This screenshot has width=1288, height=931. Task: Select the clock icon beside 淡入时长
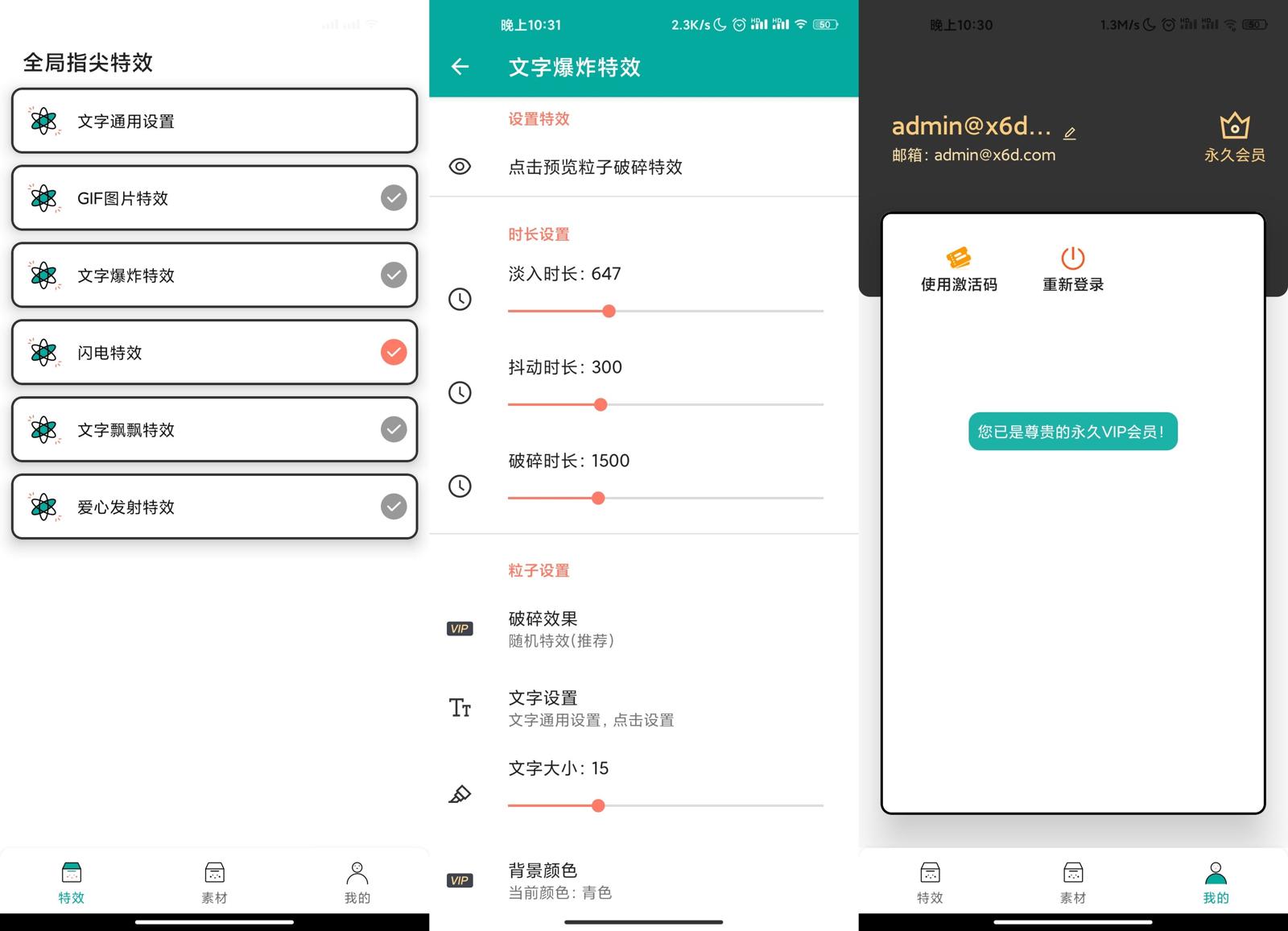point(460,300)
